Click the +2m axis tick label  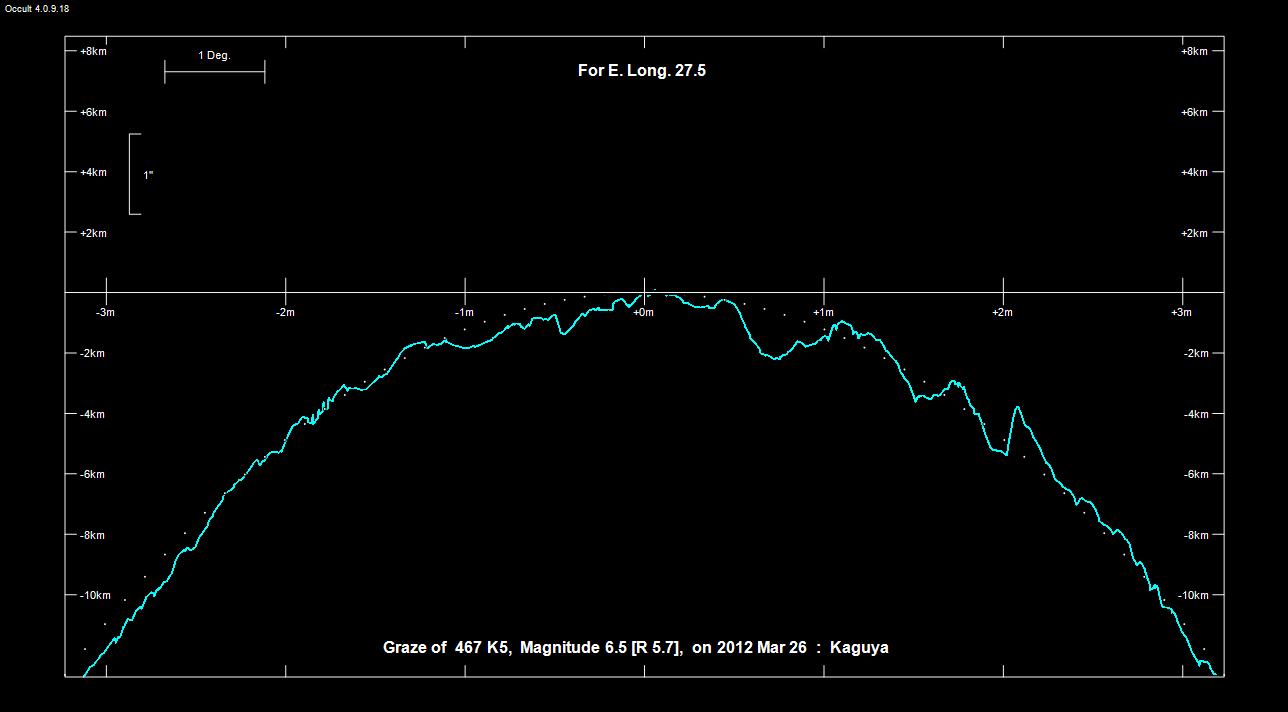(x=1002, y=312)
